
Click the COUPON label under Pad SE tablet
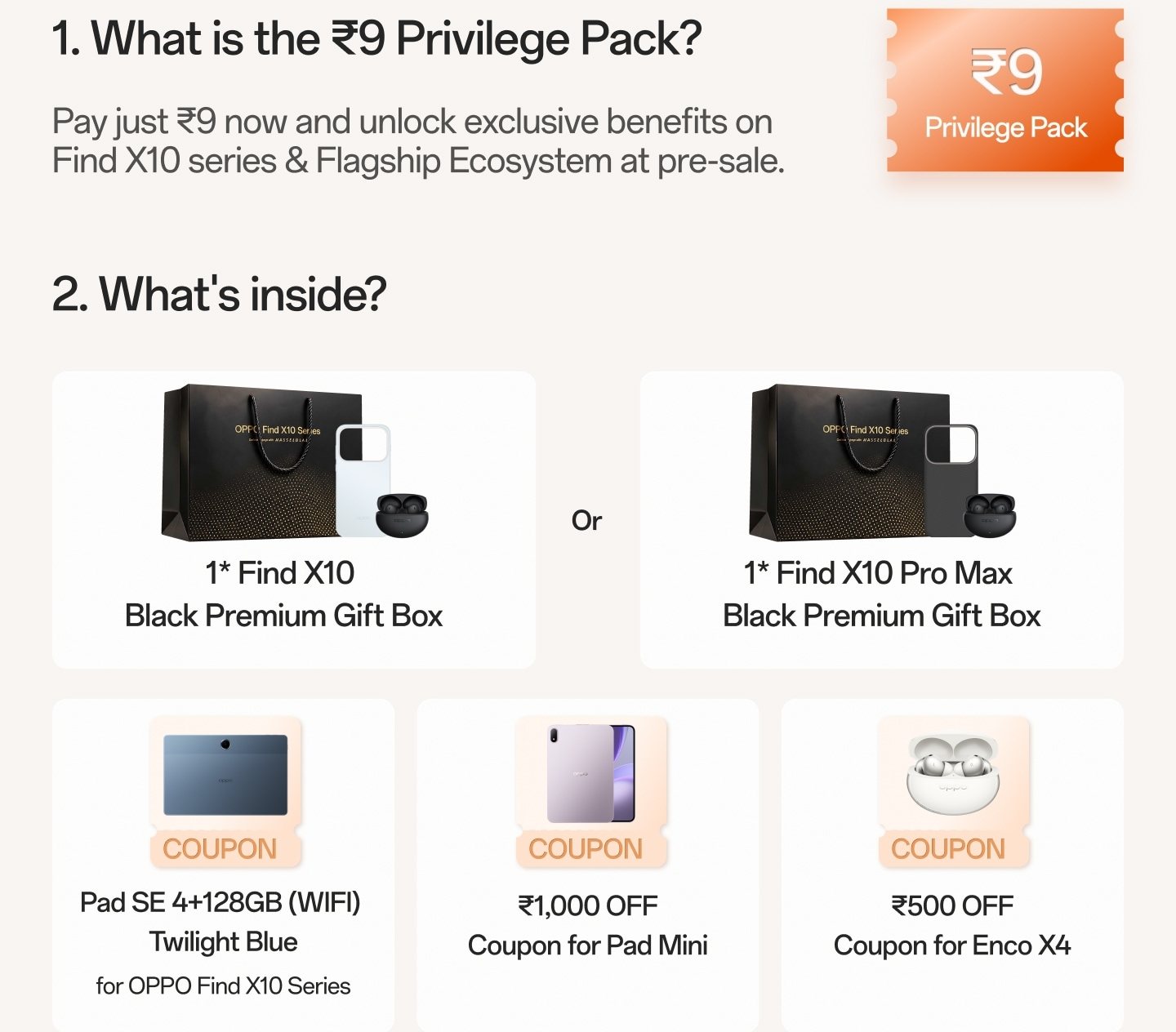click(x=220, y=849)
